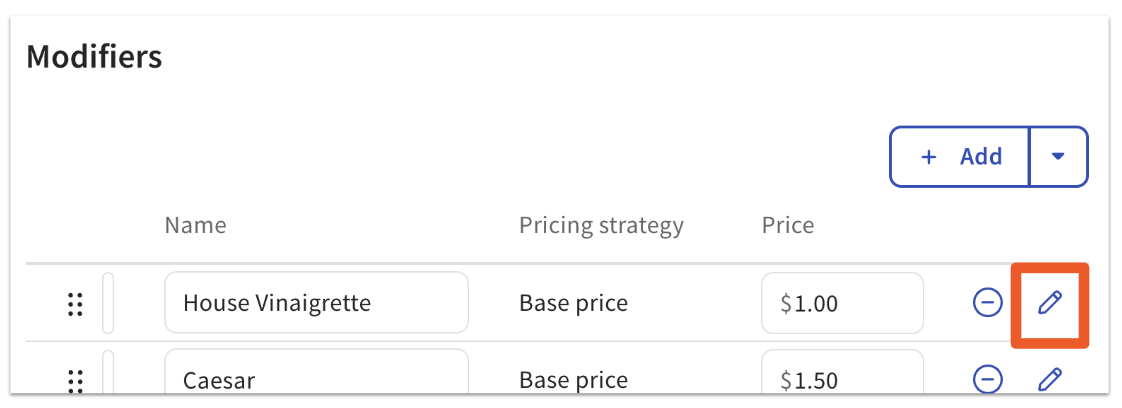Screen dimensions: 1122x408
Task: Click narrow box right of Caesar grip
Action: pos(108,376)
